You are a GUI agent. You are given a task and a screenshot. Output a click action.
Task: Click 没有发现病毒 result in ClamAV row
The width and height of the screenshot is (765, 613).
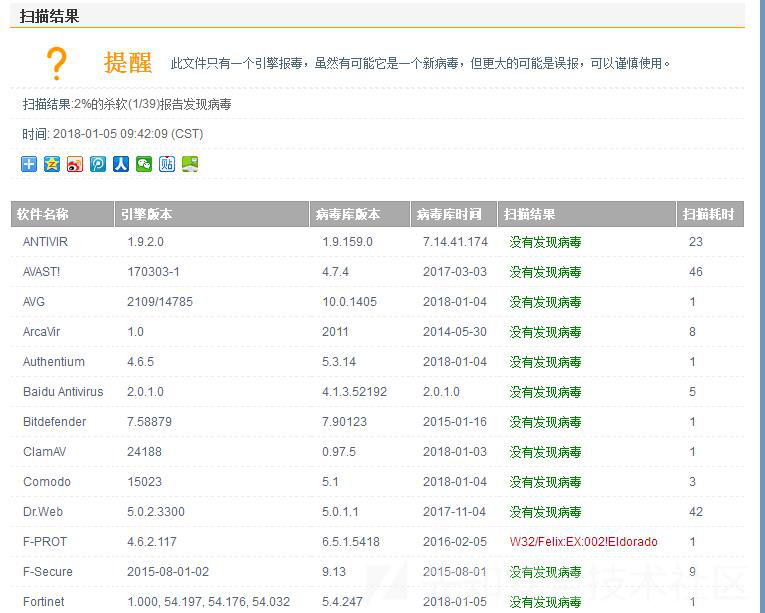coord(545,452)
